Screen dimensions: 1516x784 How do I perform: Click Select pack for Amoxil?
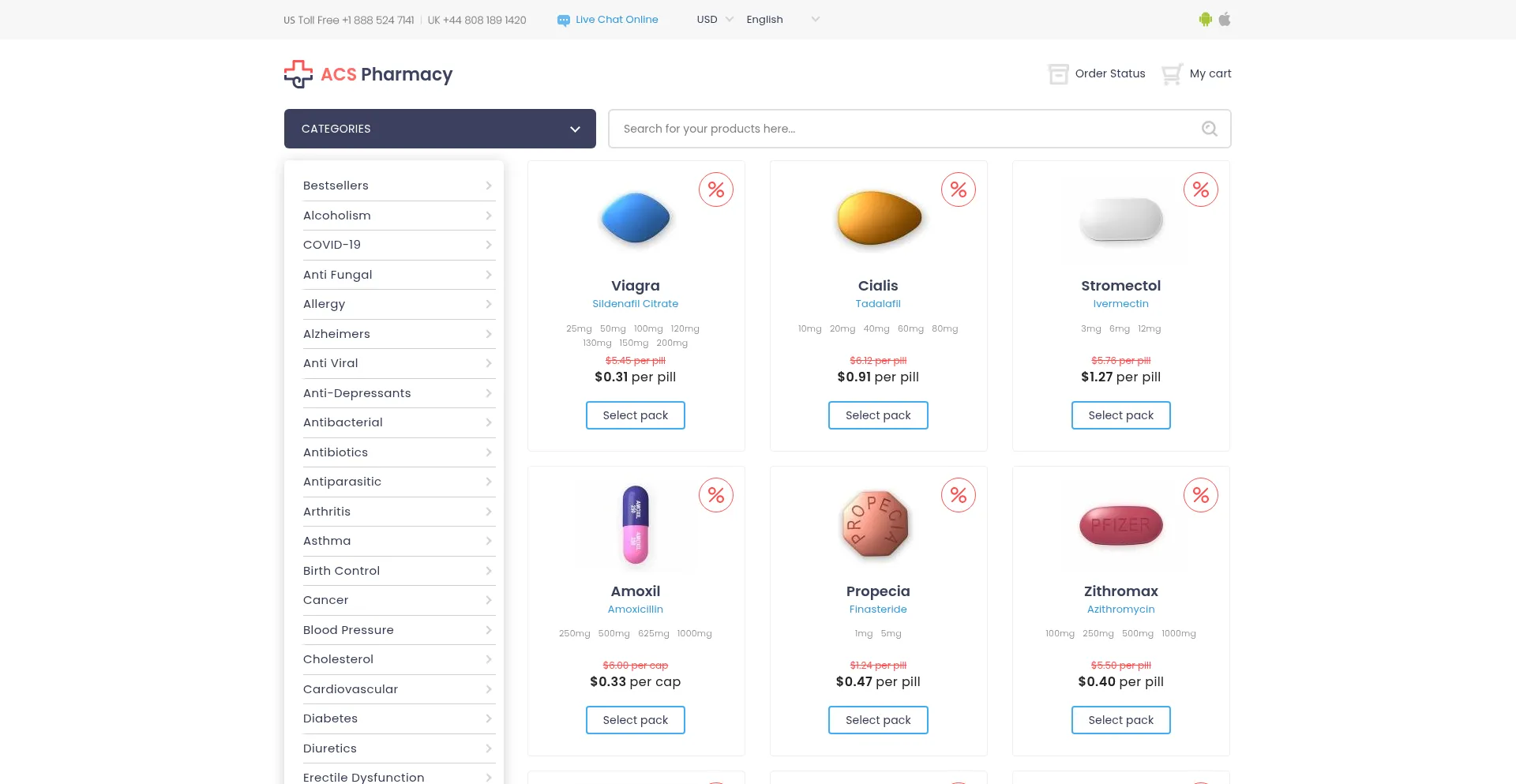pyautogui.click(x=635, y=720)
